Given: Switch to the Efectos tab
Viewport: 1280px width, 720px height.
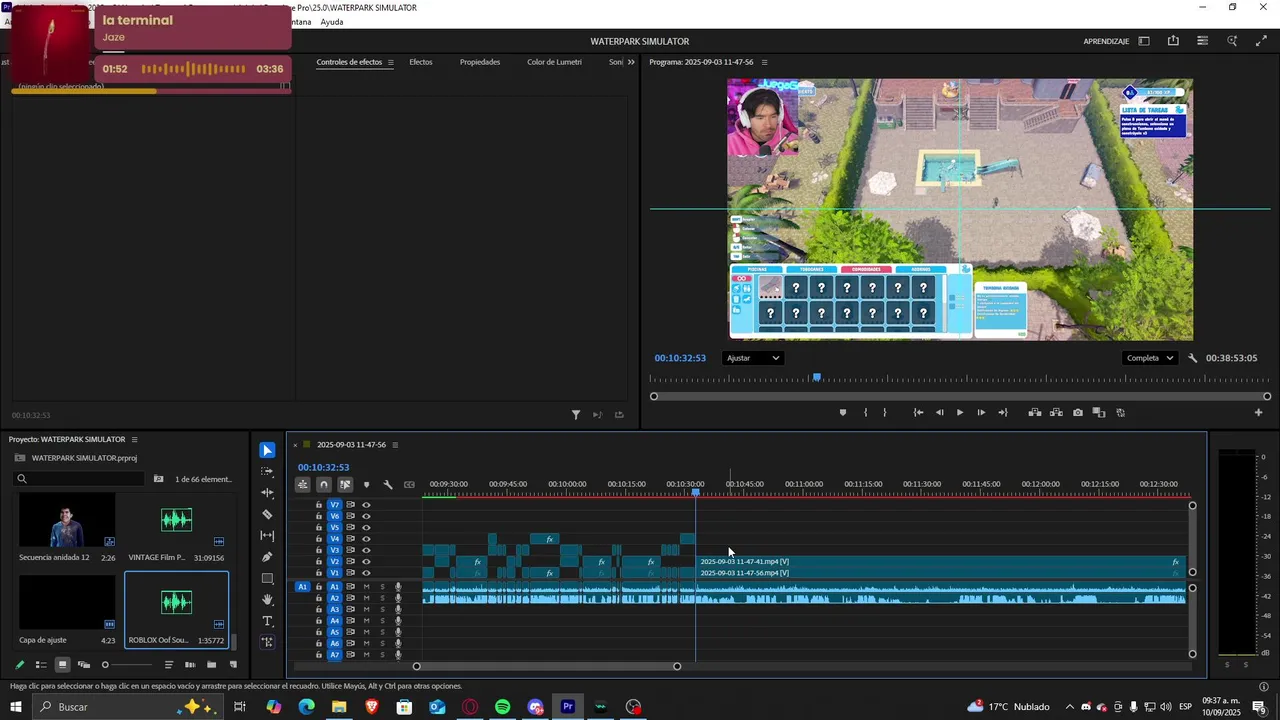Looking at the screenshot, I should (421, 62).
